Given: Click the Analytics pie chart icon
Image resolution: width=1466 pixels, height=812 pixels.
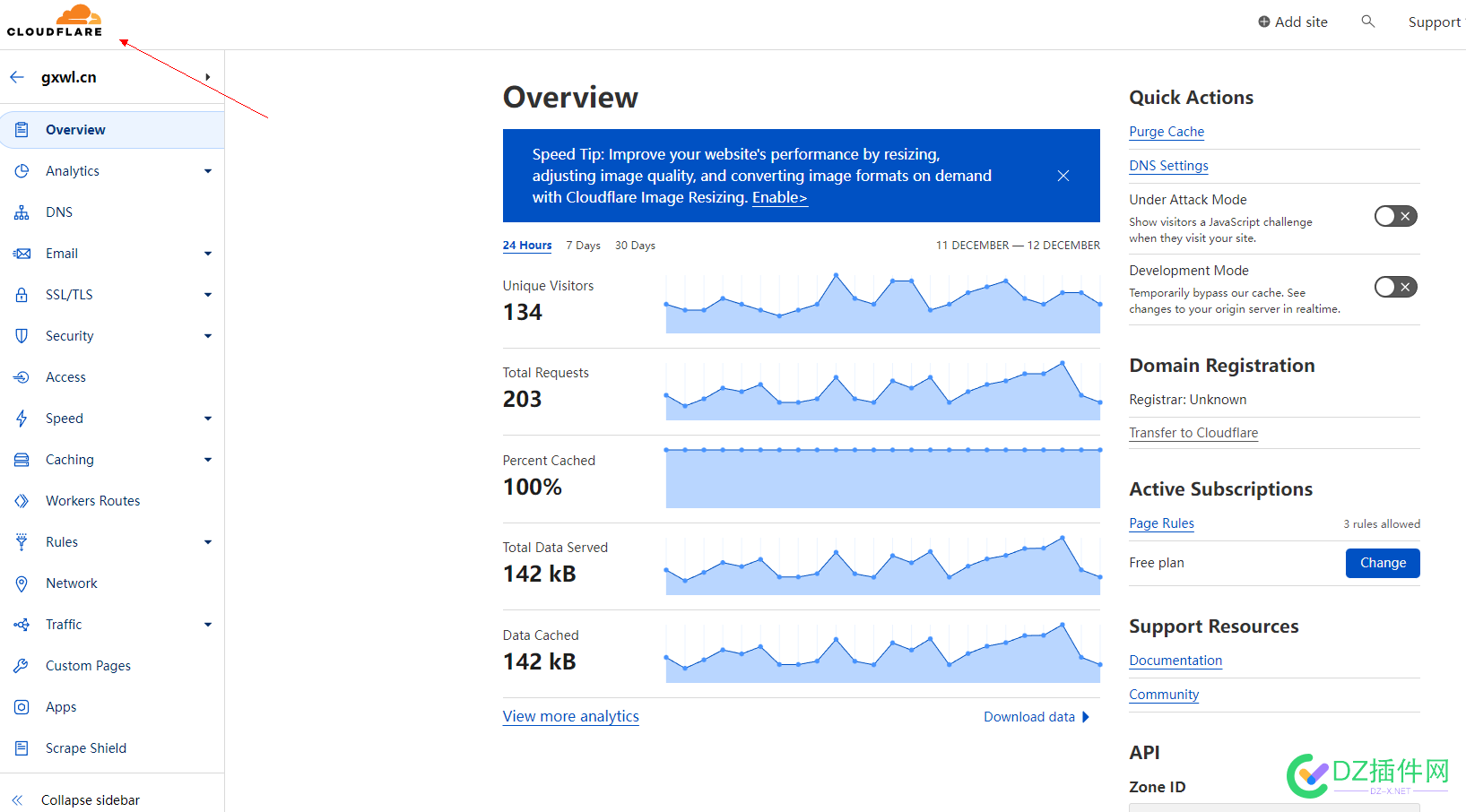Looking at the screenshot, I should coord(22,171).
